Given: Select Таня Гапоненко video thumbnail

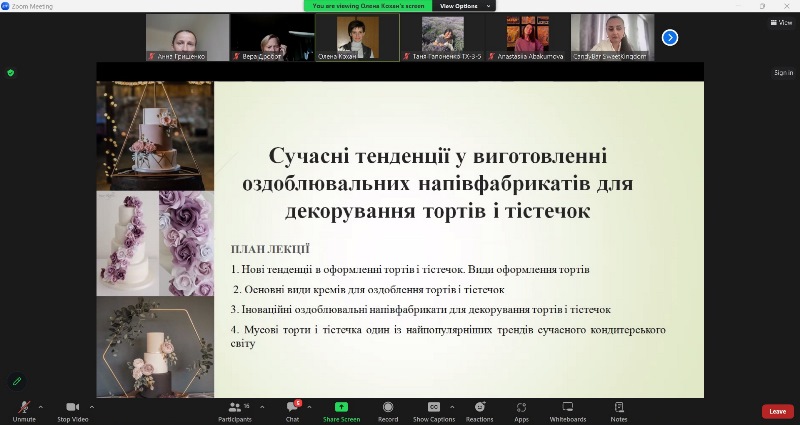Looking at the screenshot, I should coord(442,37).
